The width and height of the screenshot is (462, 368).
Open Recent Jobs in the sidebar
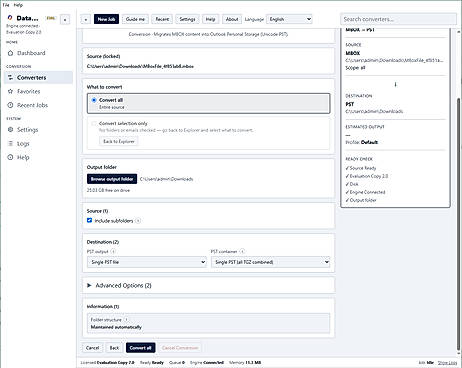point(39,105)
